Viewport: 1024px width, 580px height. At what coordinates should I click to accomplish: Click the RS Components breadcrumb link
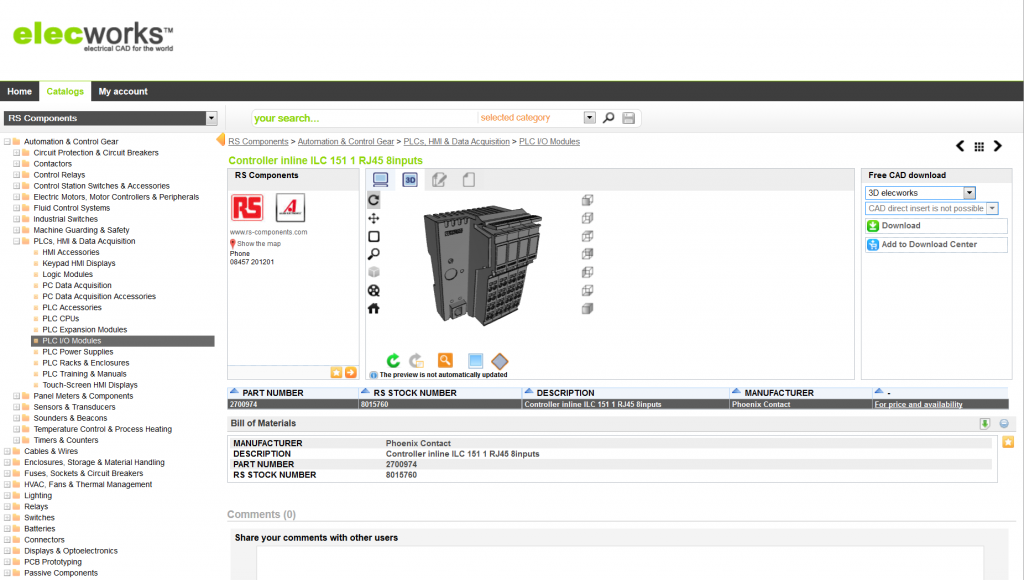258,142
